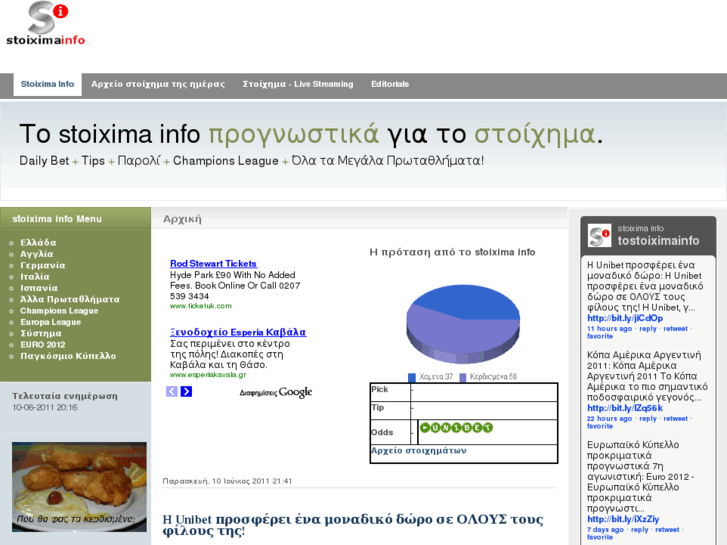
Task: Favorite the 11 hours ago tweet
Action: [x=600, y=336]
